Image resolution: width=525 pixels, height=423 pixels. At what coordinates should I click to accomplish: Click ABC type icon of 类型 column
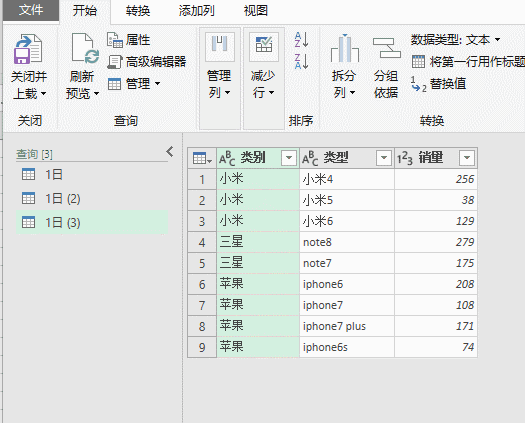click(x=310, y=158)
